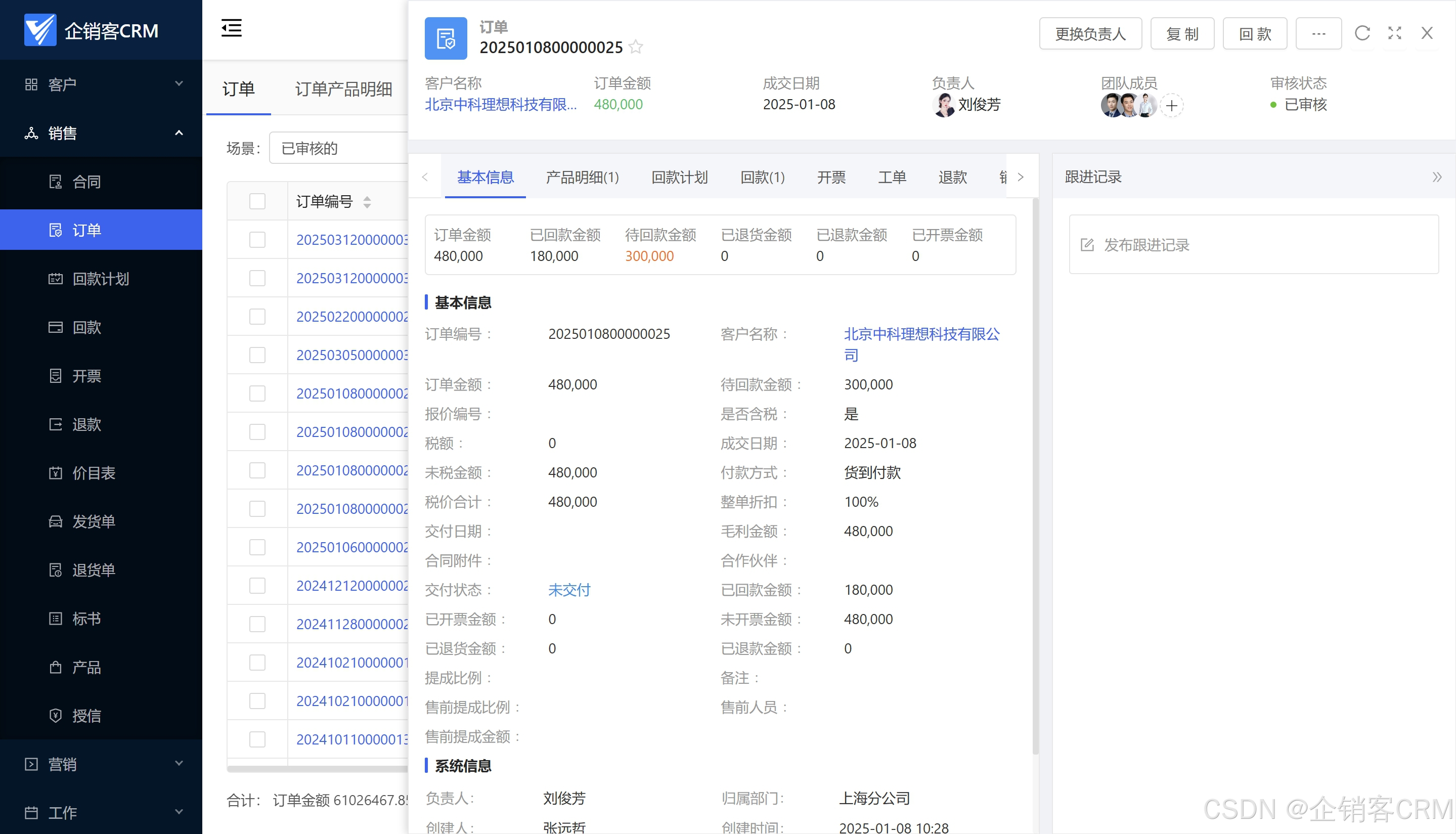Star order 2025010800000025 as favorite
Image resolution: width=1456 pixels, height=834 pixels.
[x=636, y=47]
